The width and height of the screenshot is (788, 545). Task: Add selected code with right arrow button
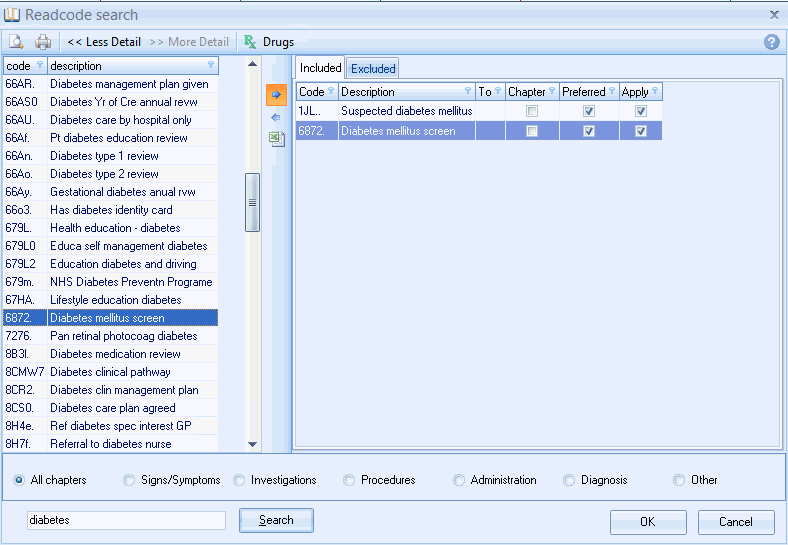(276, 94)
